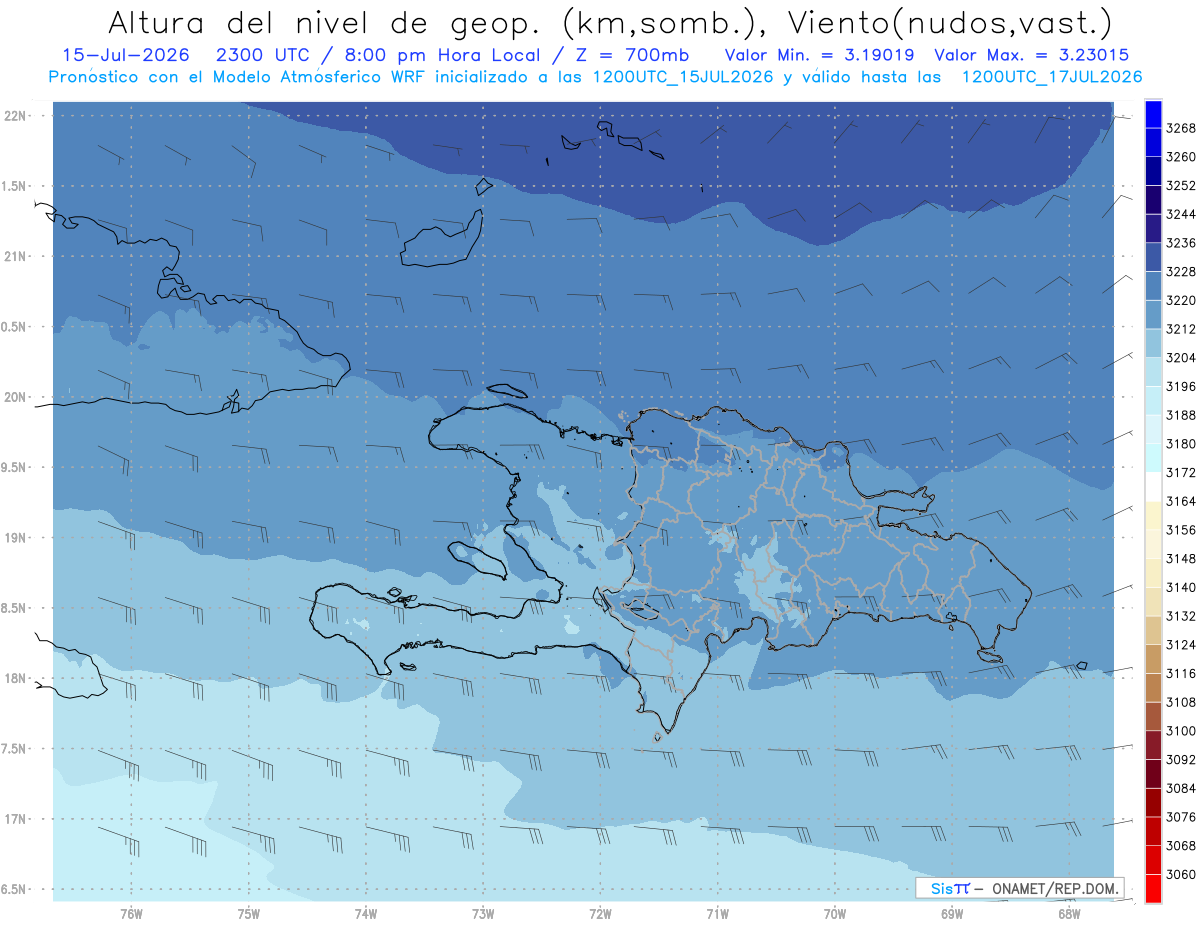
Task: Click 'Valor Min. = 3.19019' text
Action: tap(819, 56)
